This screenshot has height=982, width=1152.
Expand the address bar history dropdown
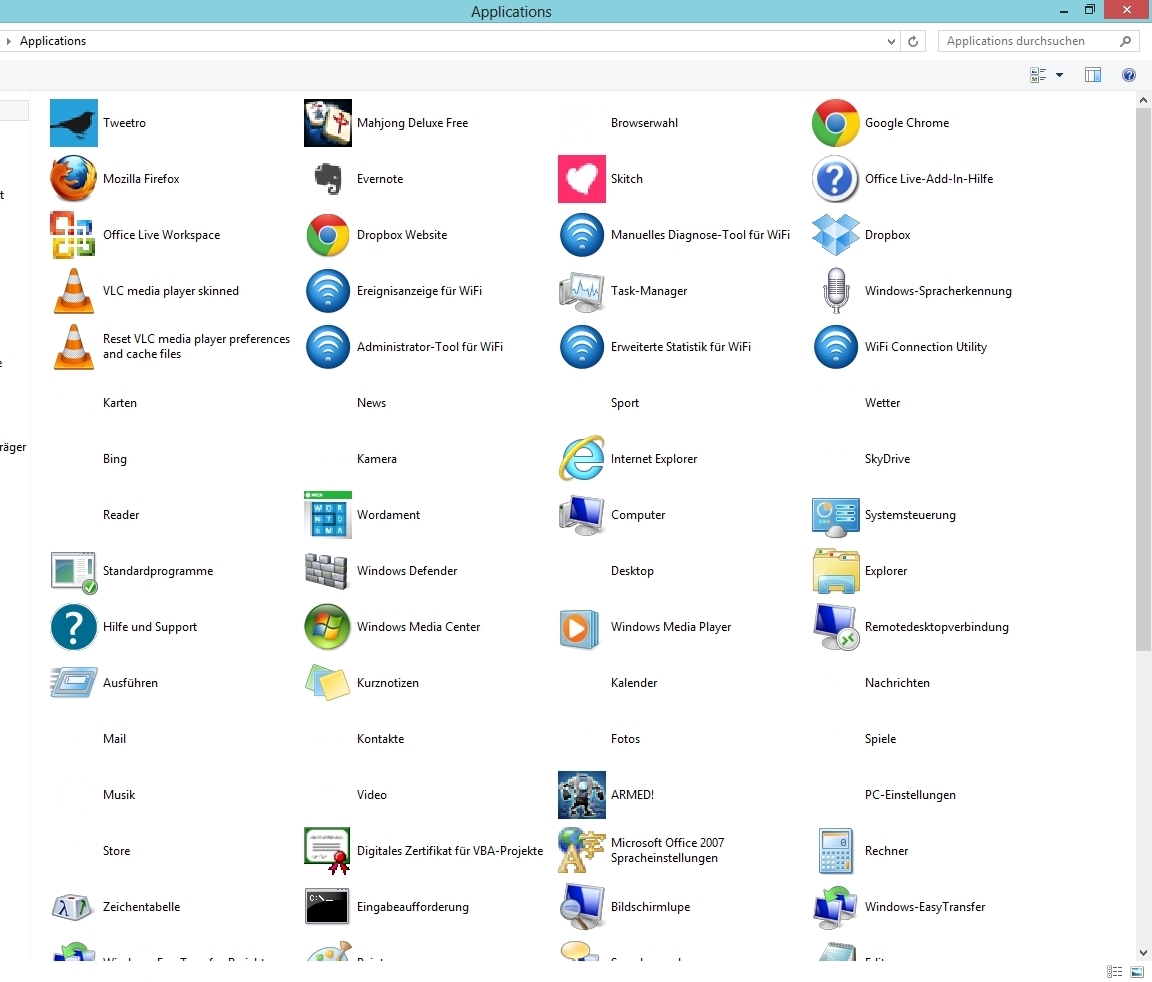891,41
